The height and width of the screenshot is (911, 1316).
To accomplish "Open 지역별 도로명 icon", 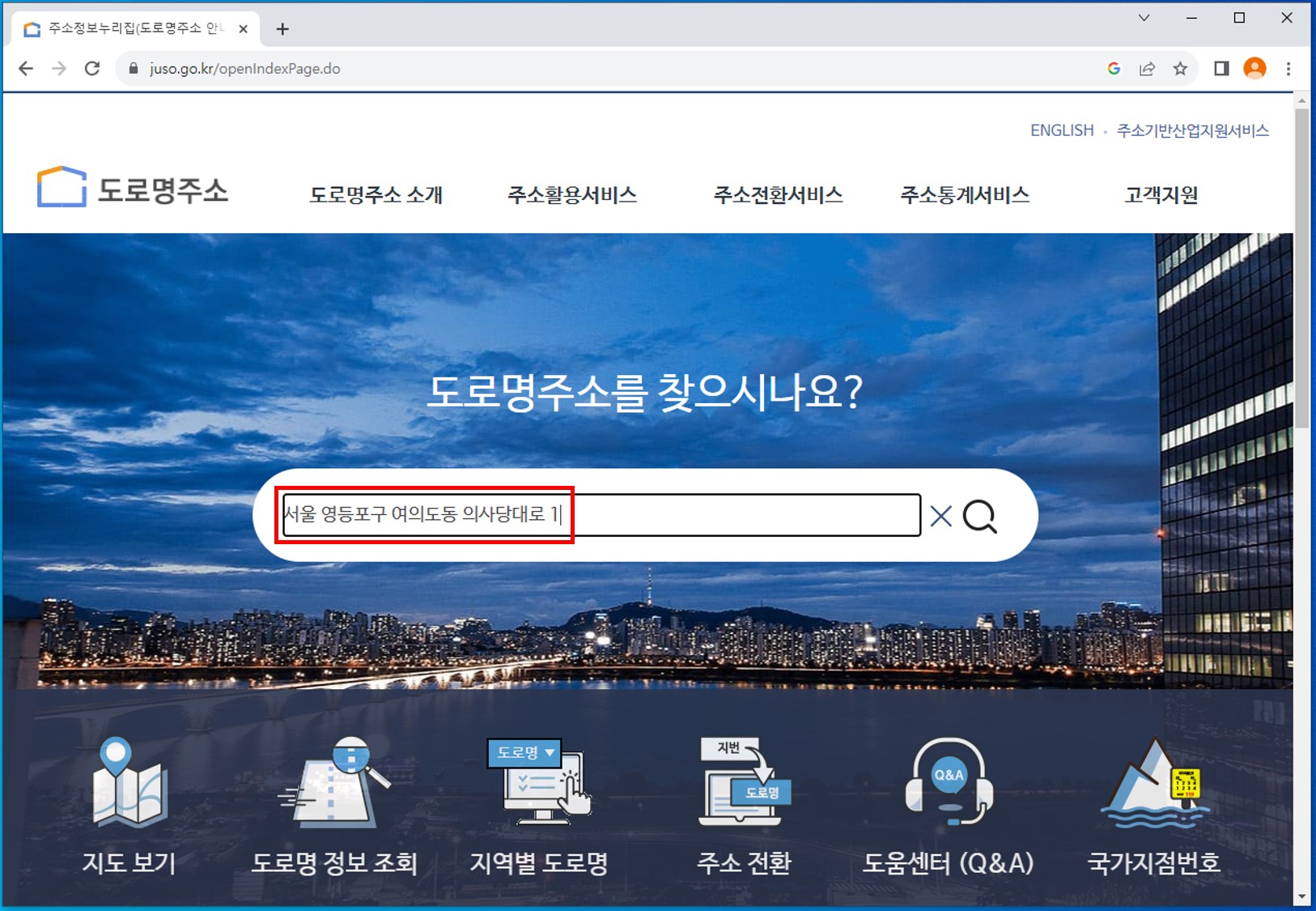I will click(x=539, y=782).
